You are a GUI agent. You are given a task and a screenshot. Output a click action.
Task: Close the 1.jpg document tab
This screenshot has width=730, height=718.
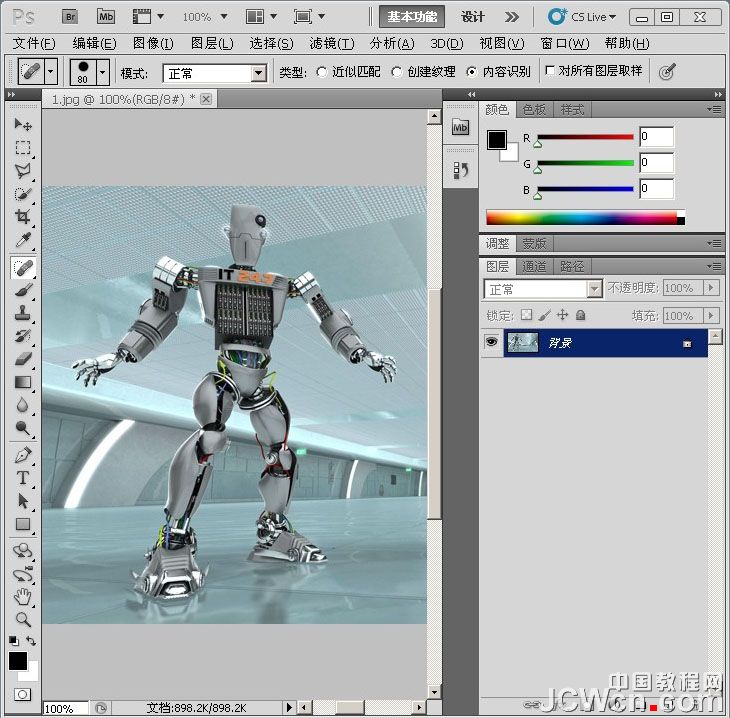[x=206, y=99]
